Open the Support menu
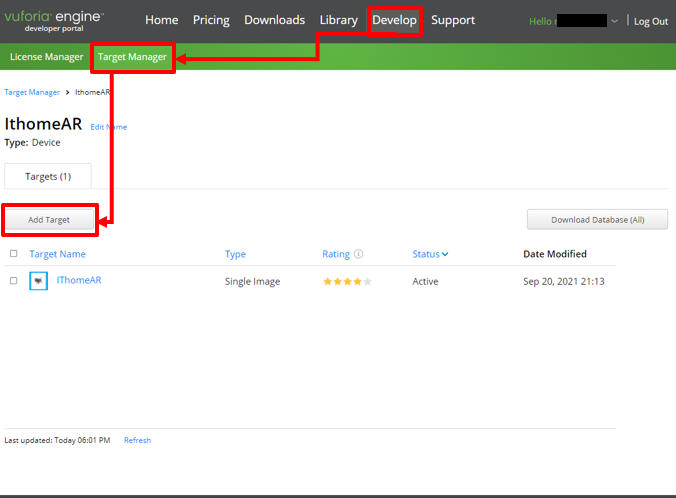The width and height of the screenshot is (676, 498). pos(453,20)
